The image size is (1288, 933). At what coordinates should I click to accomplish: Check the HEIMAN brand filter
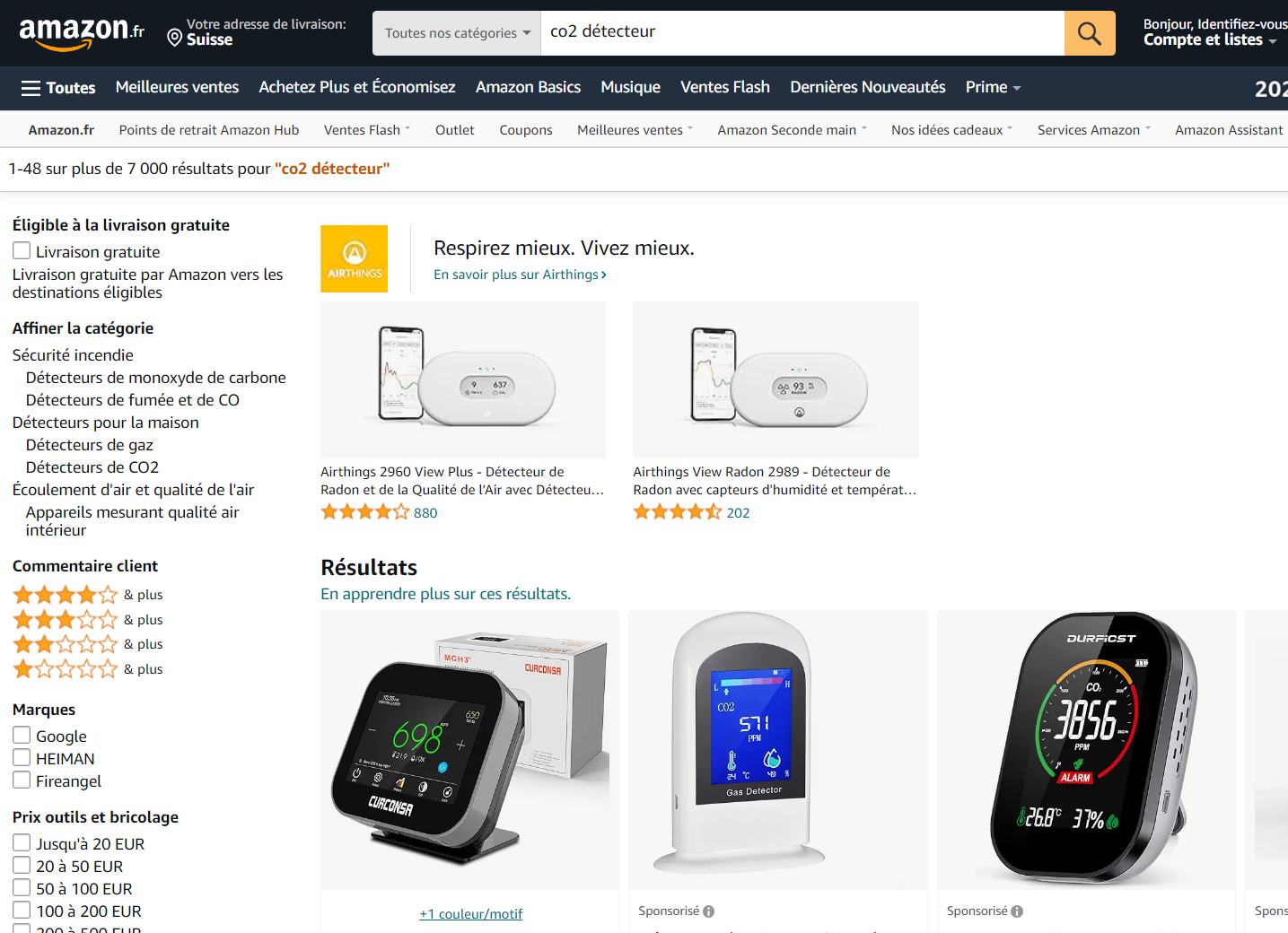tap(22, 758)
